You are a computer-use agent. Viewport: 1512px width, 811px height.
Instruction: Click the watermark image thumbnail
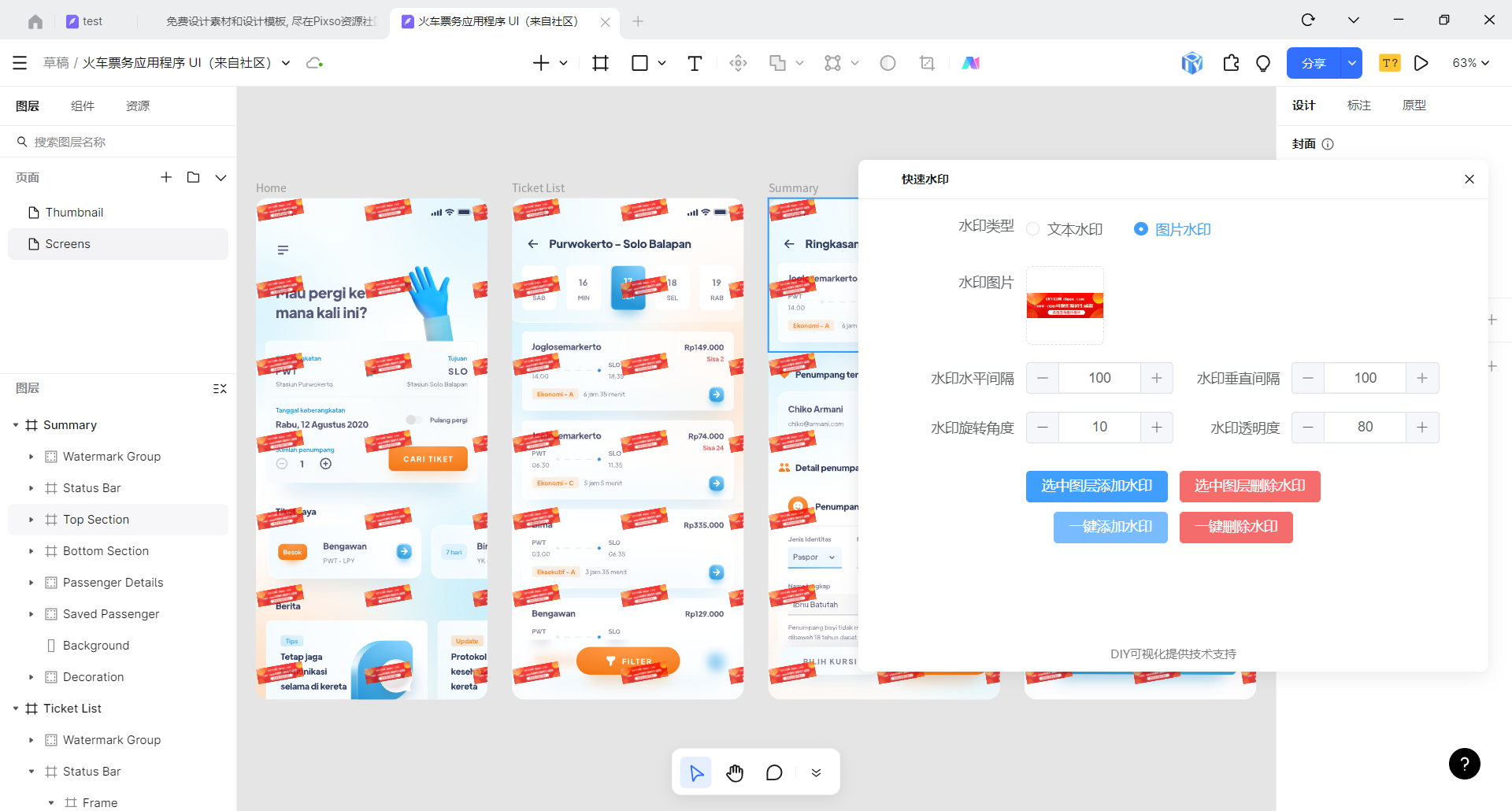click(1065, 306)
